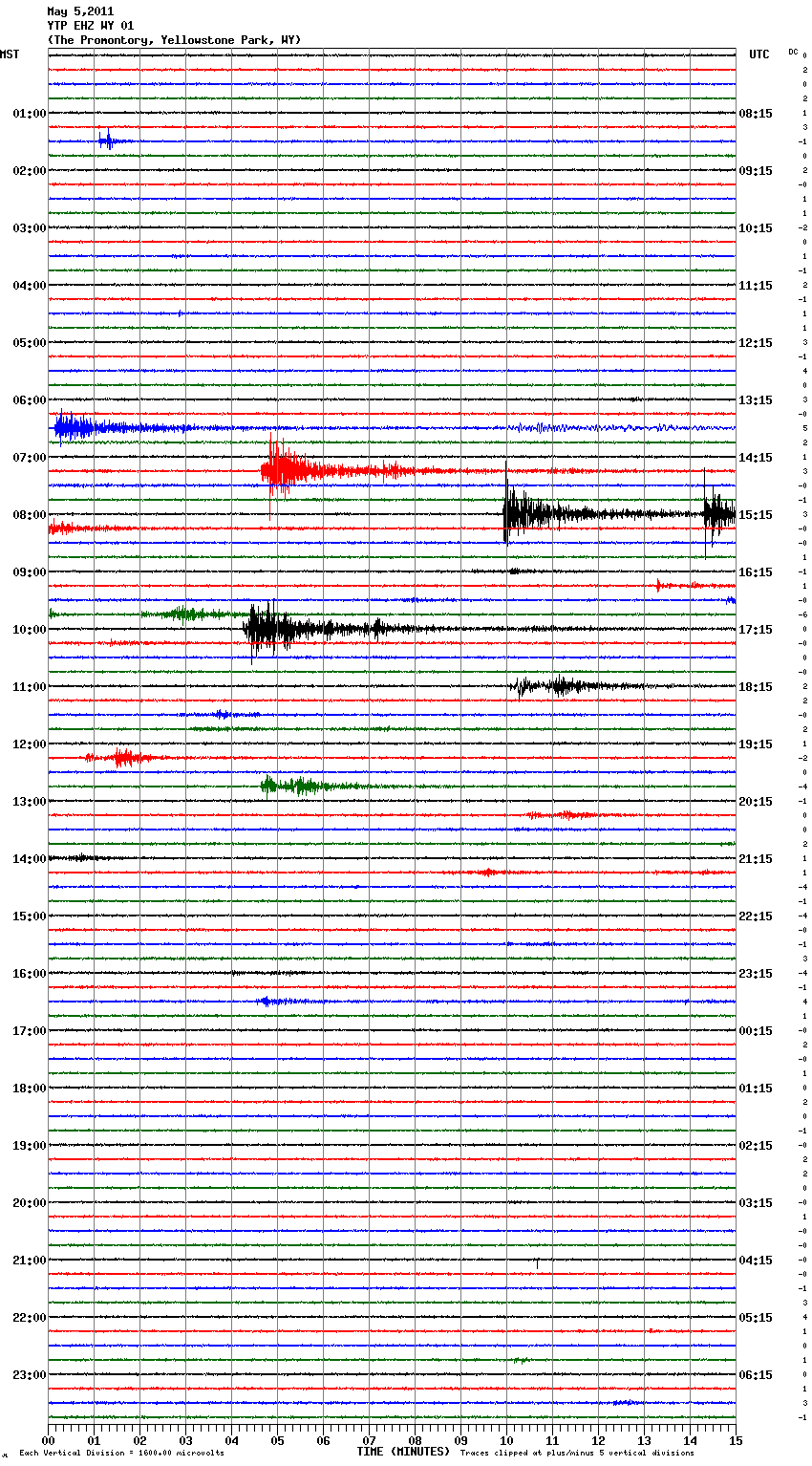Click the "18:15" UTC time label
Viewport: 812px width, 1466px height.
tap(756, 687)
